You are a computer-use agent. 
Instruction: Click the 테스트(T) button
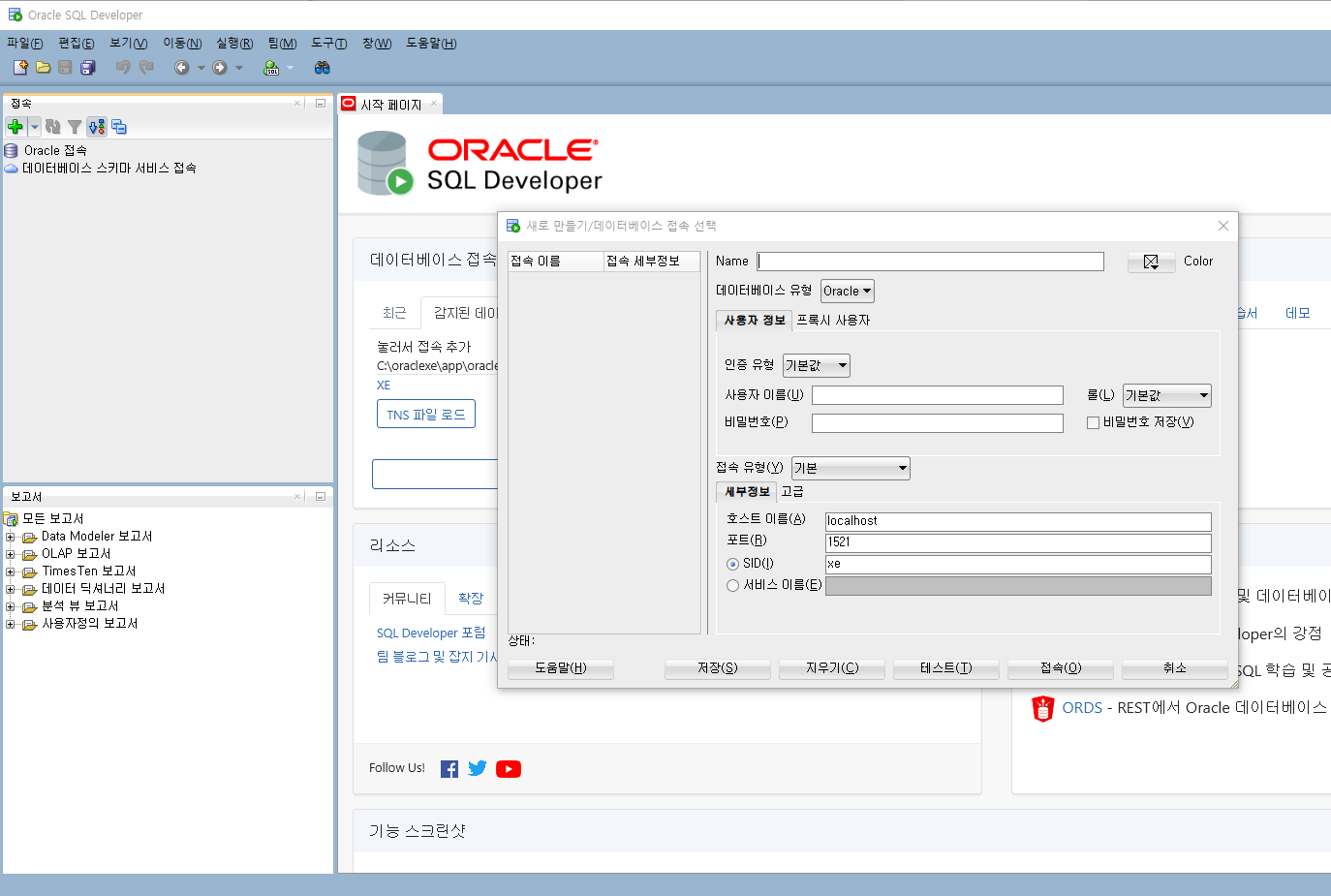[x=946, y=668]
